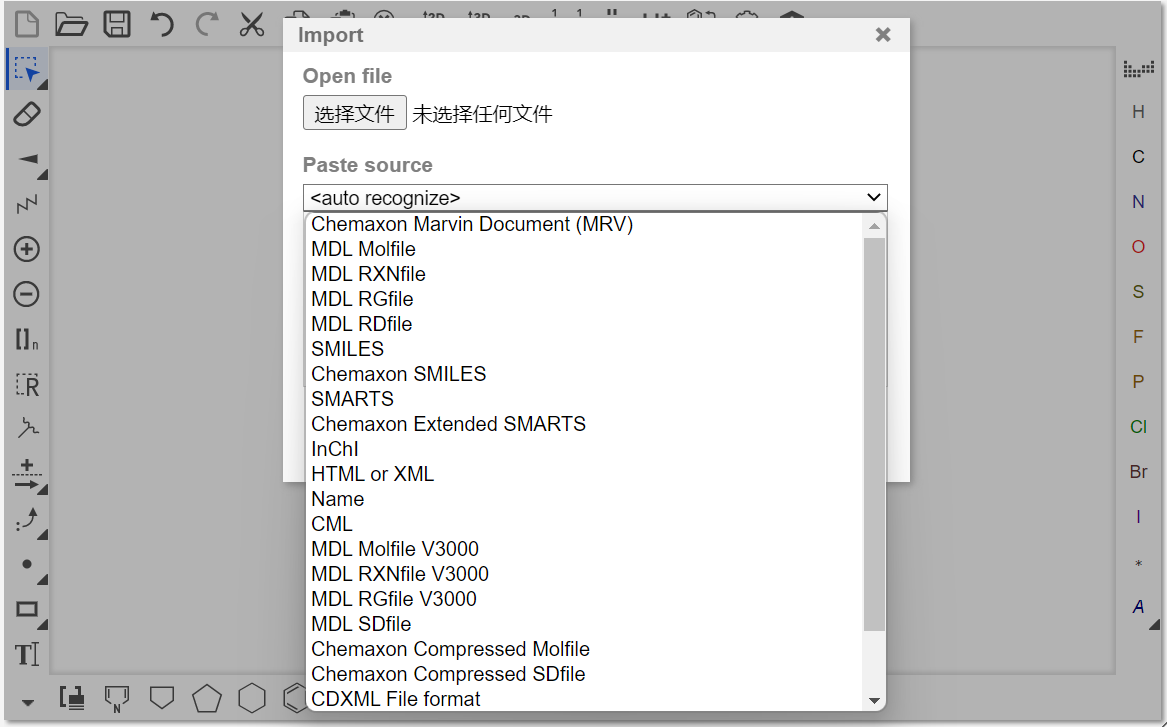Select the electron flow arrow tool

click(x=28, y=519)
